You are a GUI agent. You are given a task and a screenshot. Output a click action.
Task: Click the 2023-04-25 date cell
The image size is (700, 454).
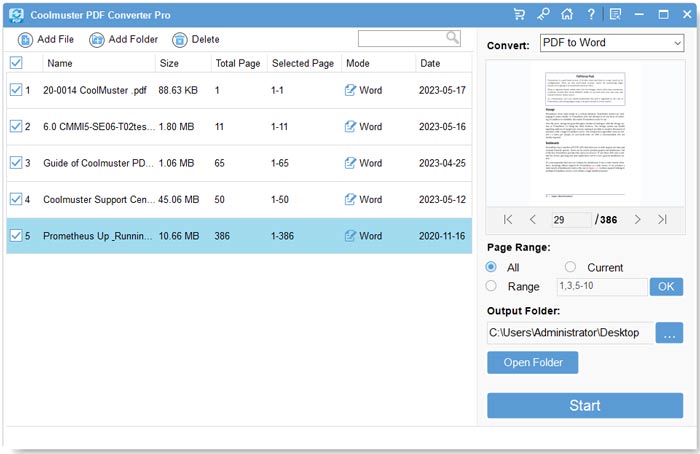coord(442,163)
